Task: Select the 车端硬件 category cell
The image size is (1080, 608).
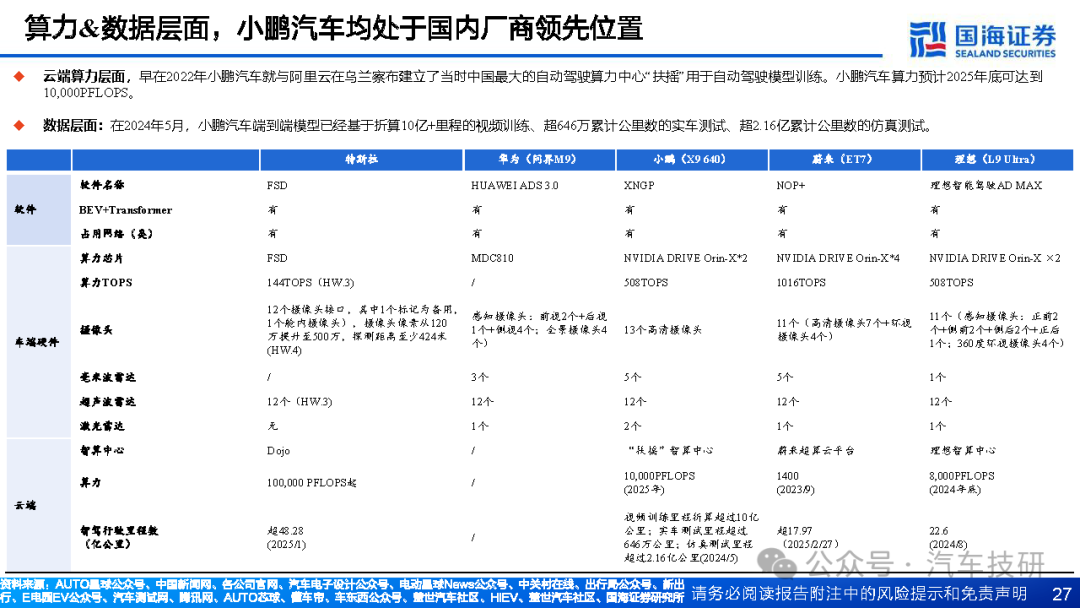Action: [39, 342]
